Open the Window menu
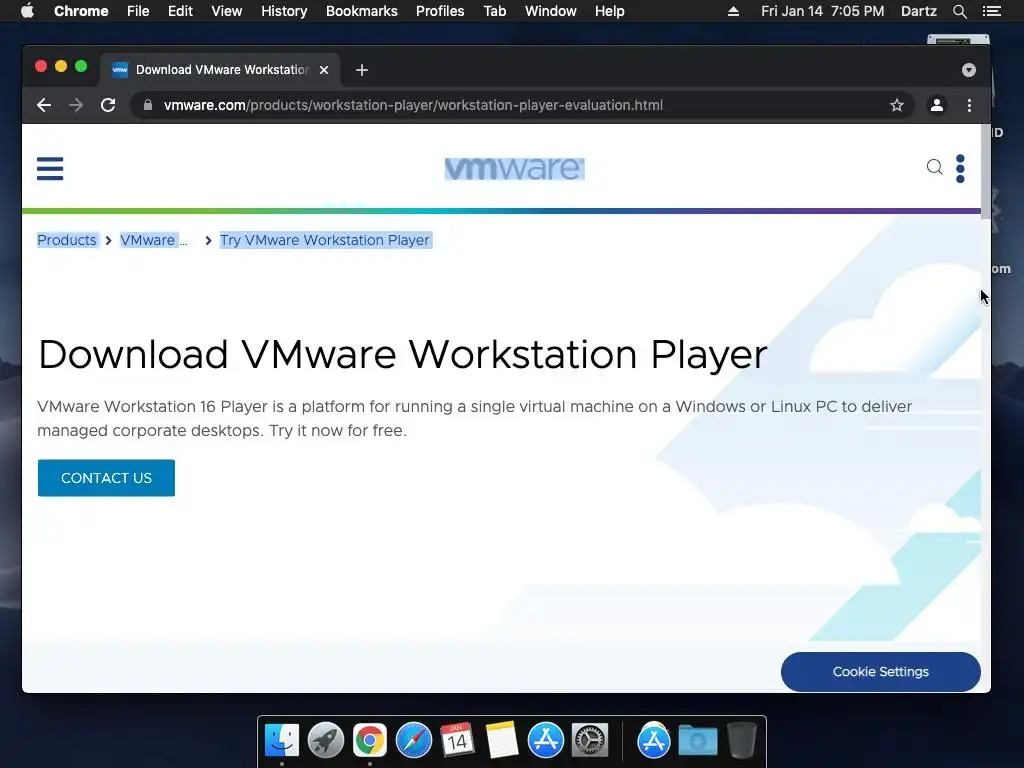Image resolution: width=1024 pixels, height=768 pixels. point(551,11)
